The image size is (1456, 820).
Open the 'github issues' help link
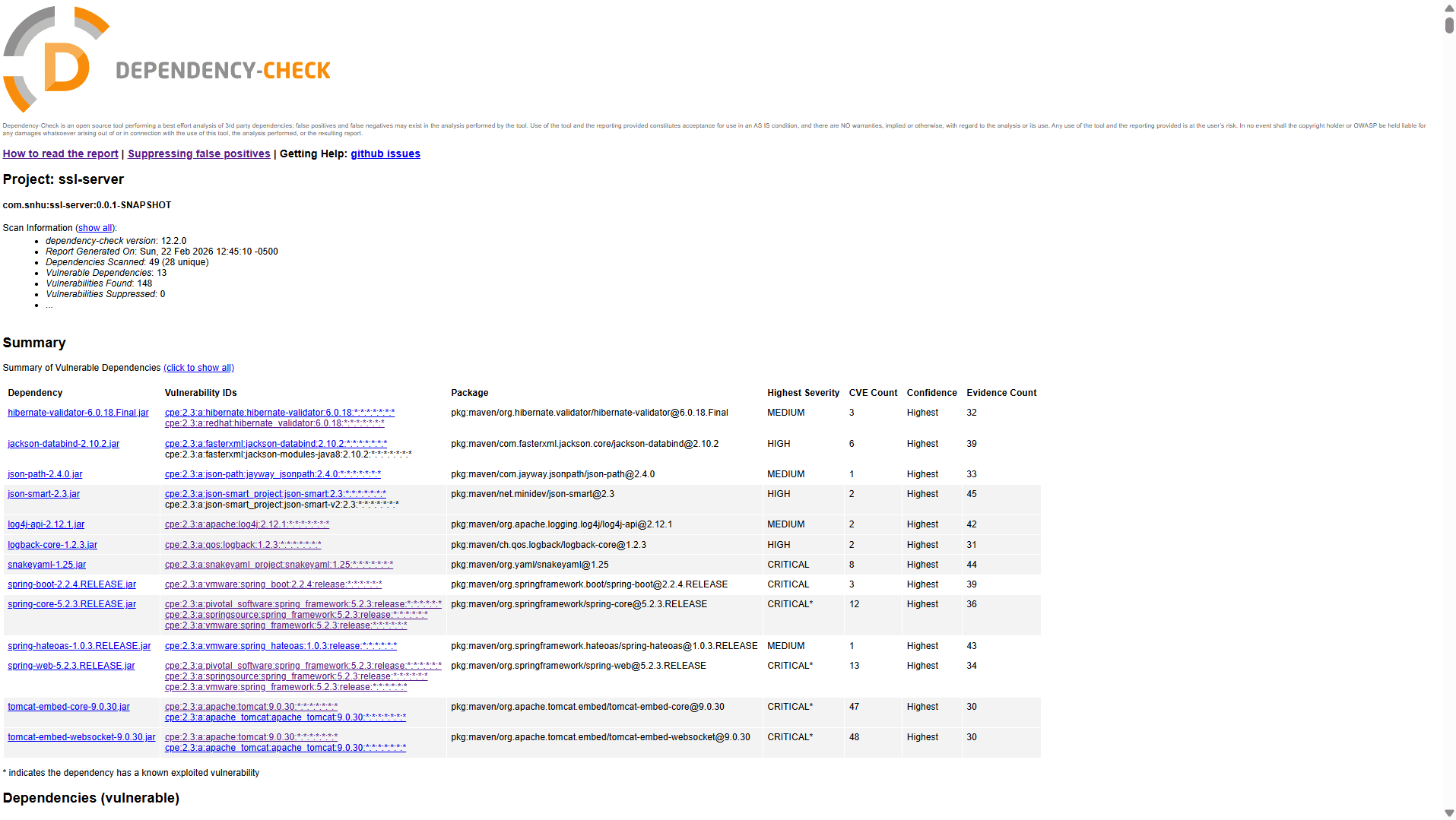pos(385,154)
